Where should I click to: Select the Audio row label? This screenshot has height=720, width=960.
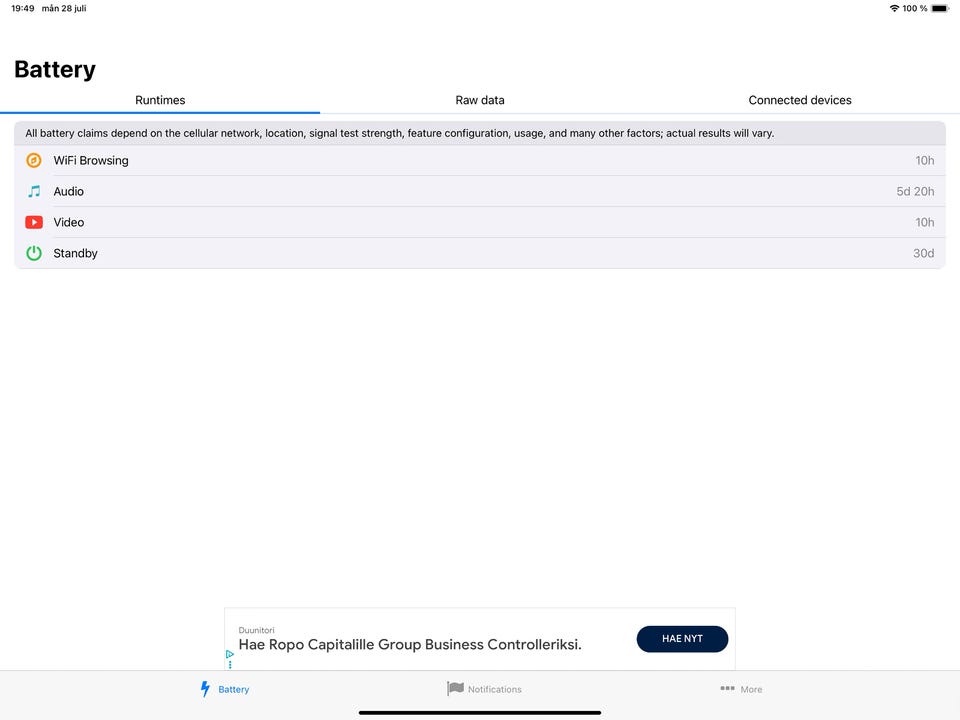point(69,192)
